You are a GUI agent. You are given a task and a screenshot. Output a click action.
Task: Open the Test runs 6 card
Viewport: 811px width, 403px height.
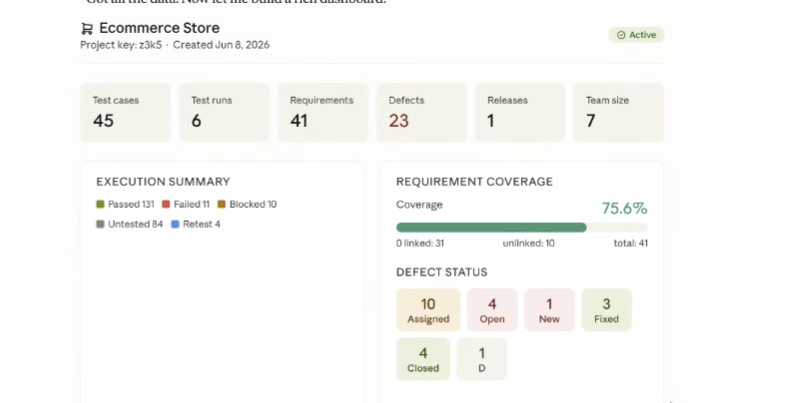pyautogui.click(x=224, y=112)
